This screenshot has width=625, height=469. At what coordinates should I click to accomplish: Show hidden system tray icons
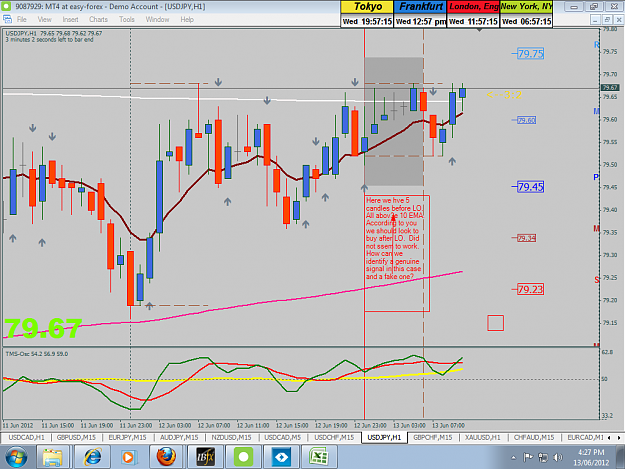(513, 457)
